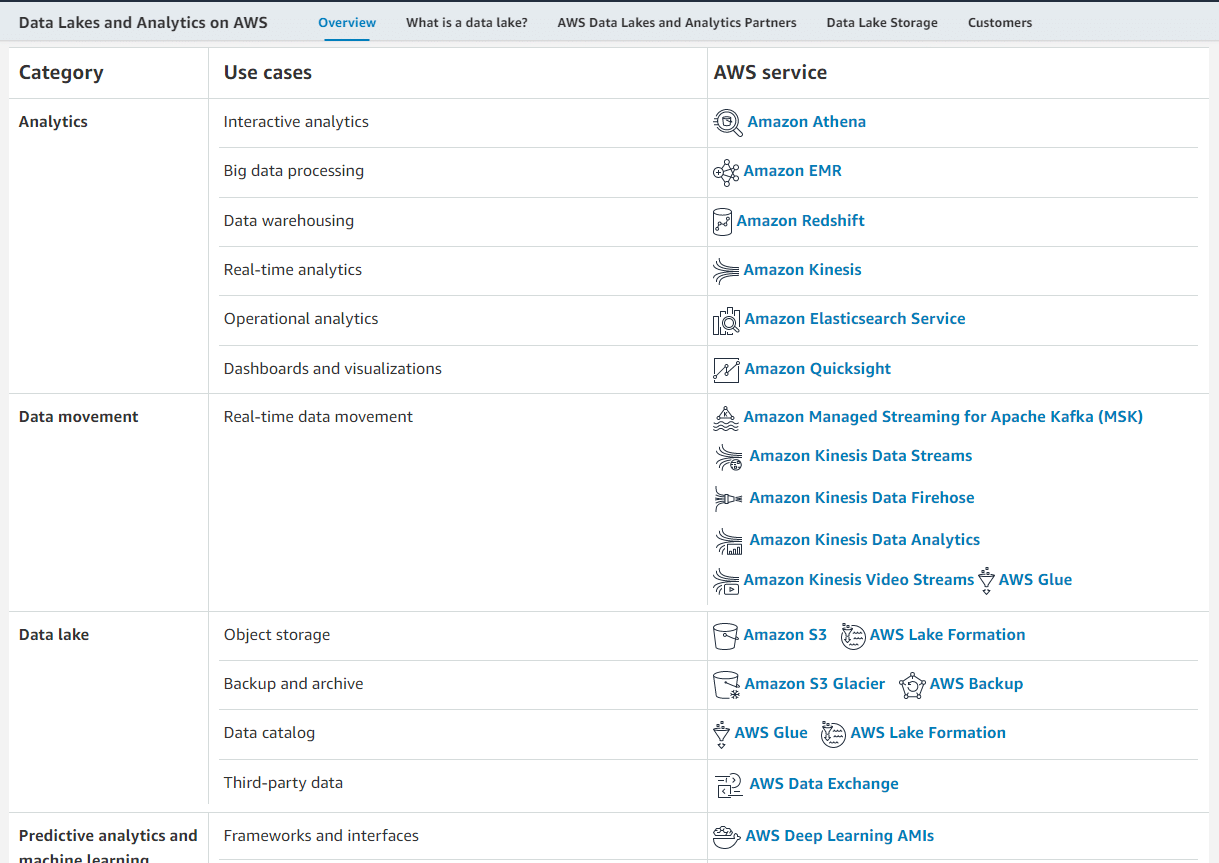Open the What is a data lake? tab
1219x863 pixels.
click(x=466, y=21)
